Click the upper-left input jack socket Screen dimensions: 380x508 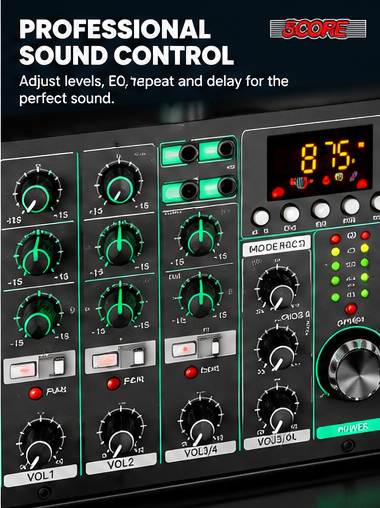tap(189, 153)
